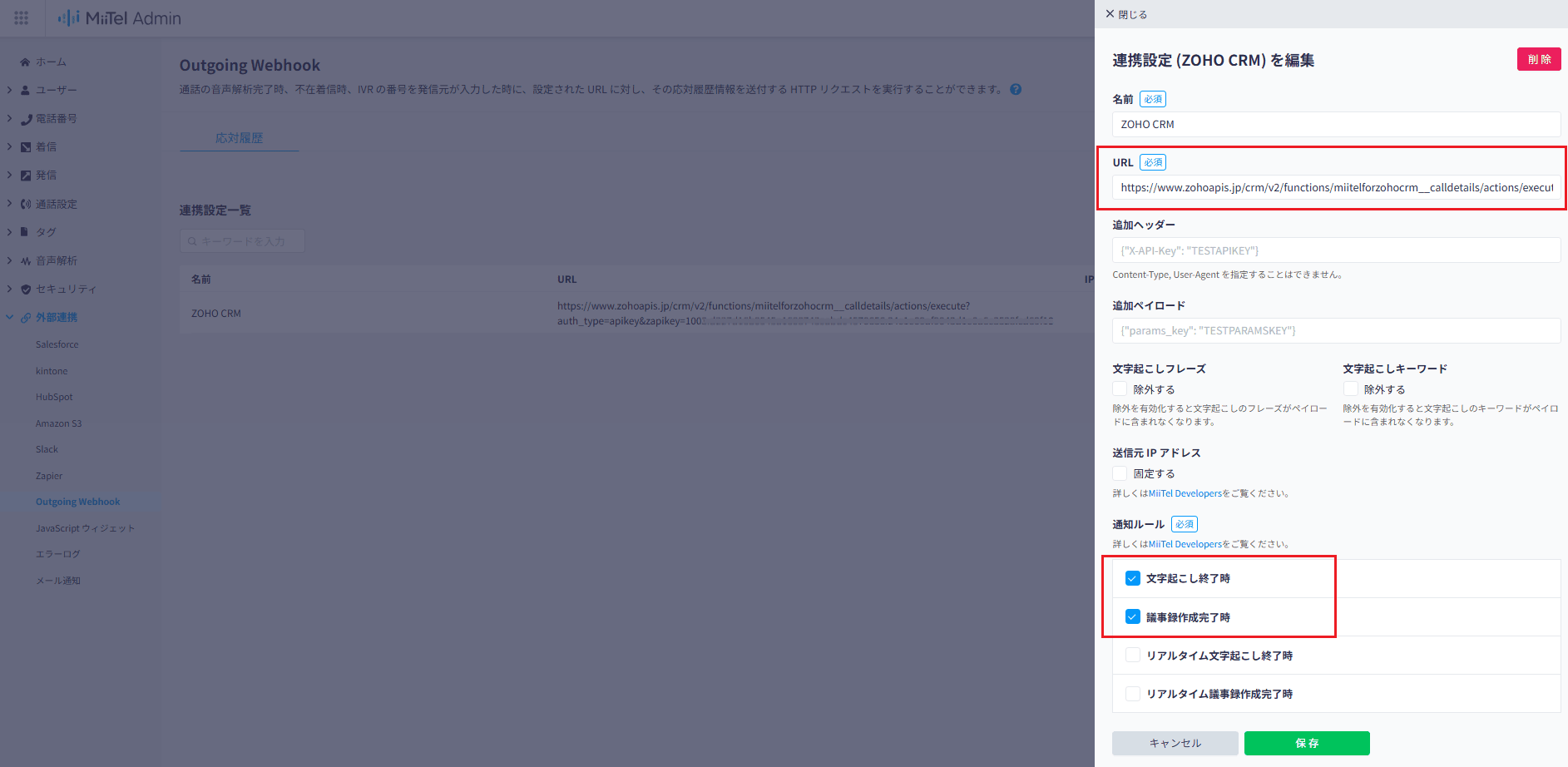Click the search magnifier icon in keyword box
The height and width of the screenshot is (767, 1568).
click(x=192, y=241)
